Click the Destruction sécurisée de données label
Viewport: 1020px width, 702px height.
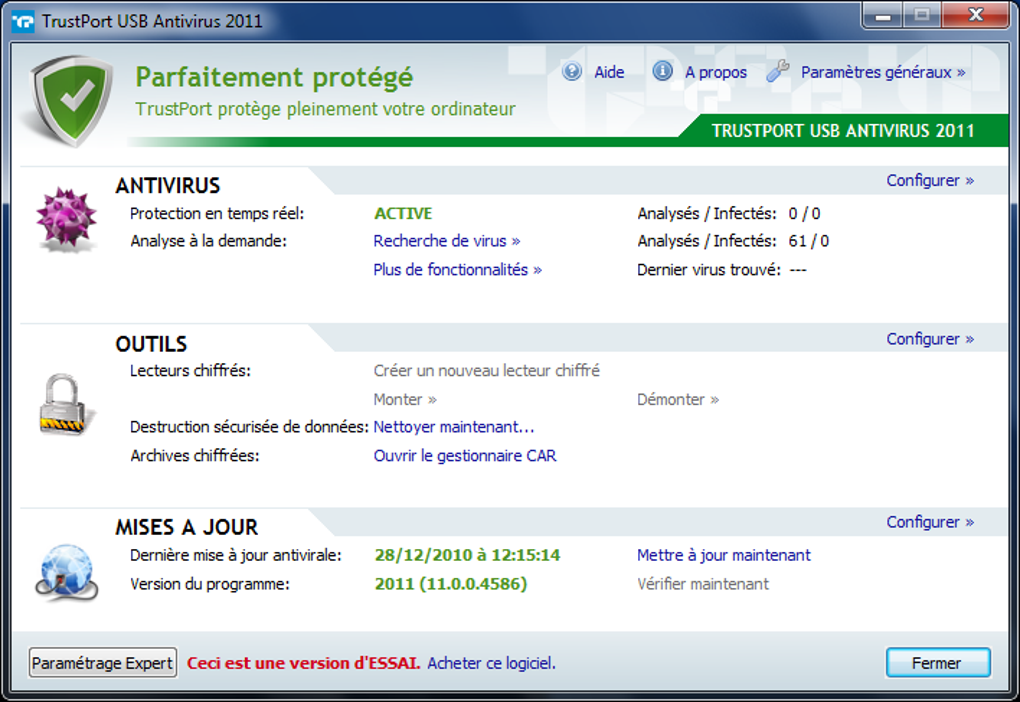[x=249, y=427]
